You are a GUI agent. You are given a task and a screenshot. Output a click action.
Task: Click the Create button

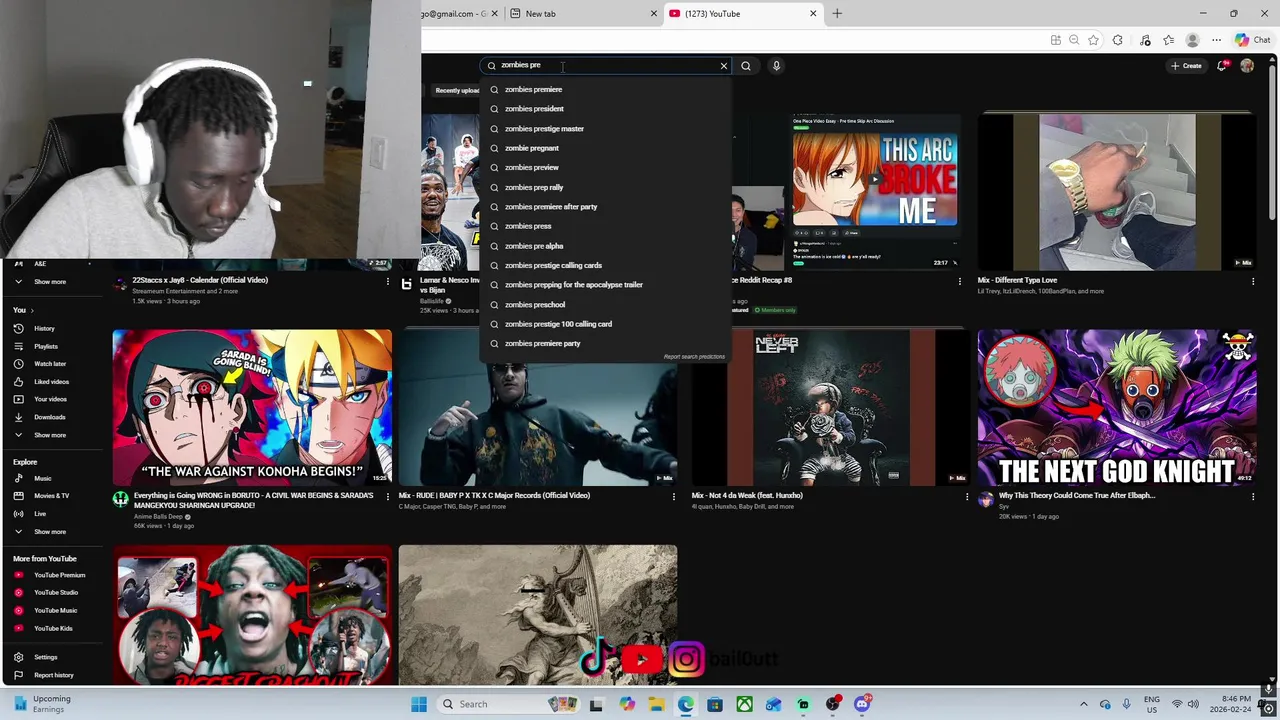(x=1186, y=66)
